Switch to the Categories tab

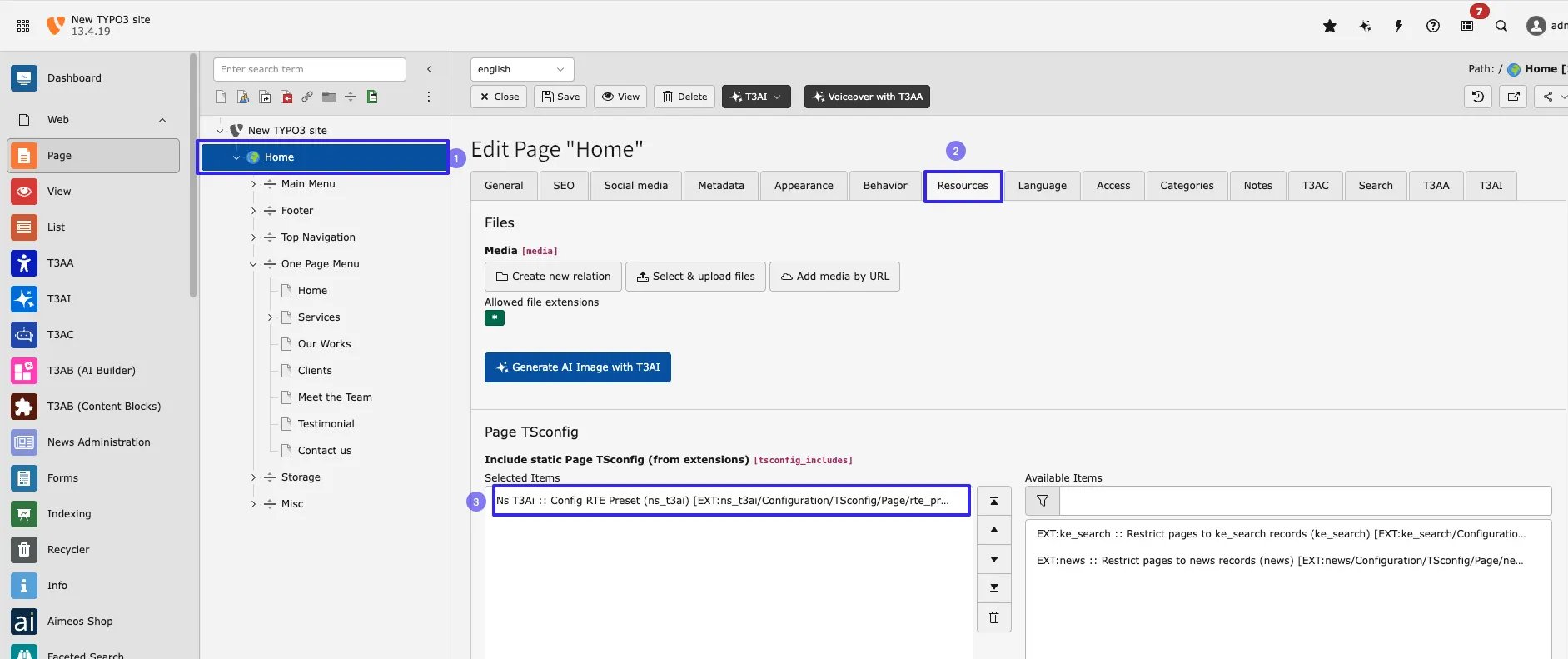point(1187,186)
